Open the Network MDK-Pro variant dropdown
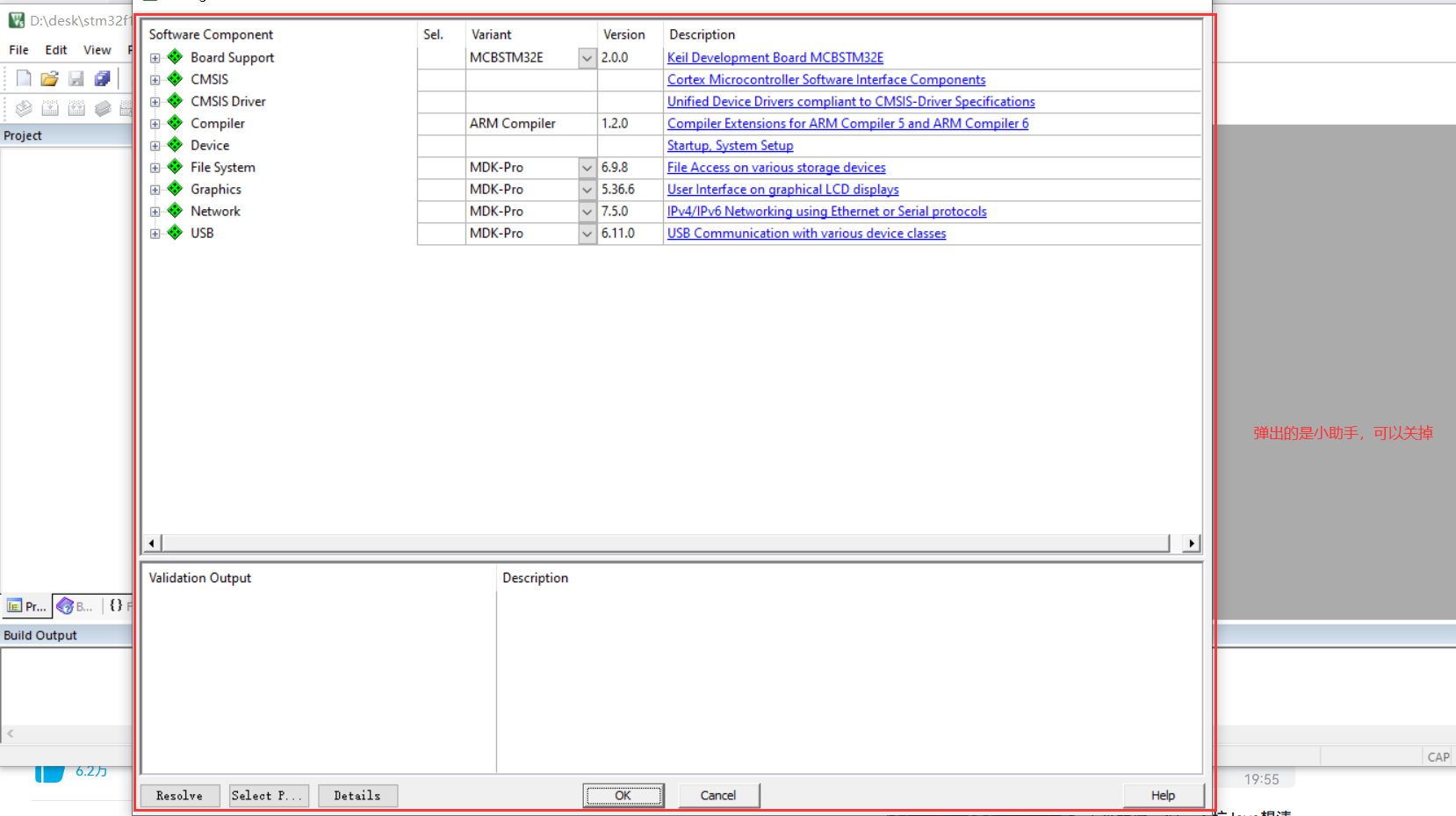Screen dimensions: 1456x816 pos(587,212)
